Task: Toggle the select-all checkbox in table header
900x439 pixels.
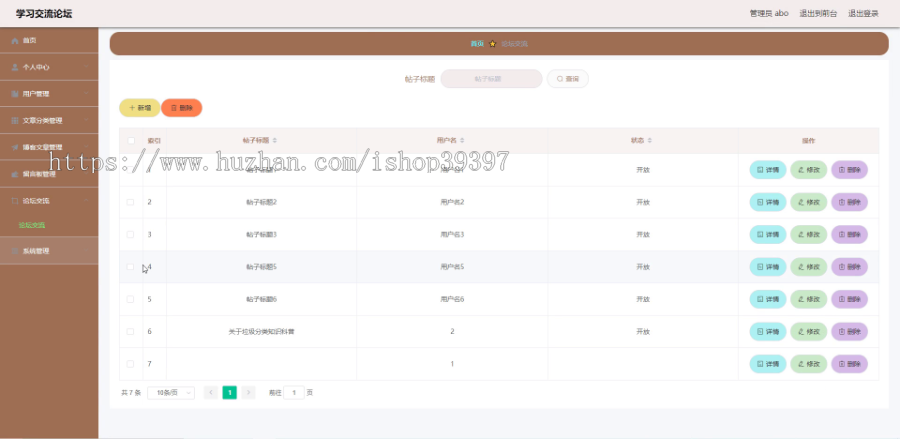Action: pyautogui.click(x=131, y=141)
